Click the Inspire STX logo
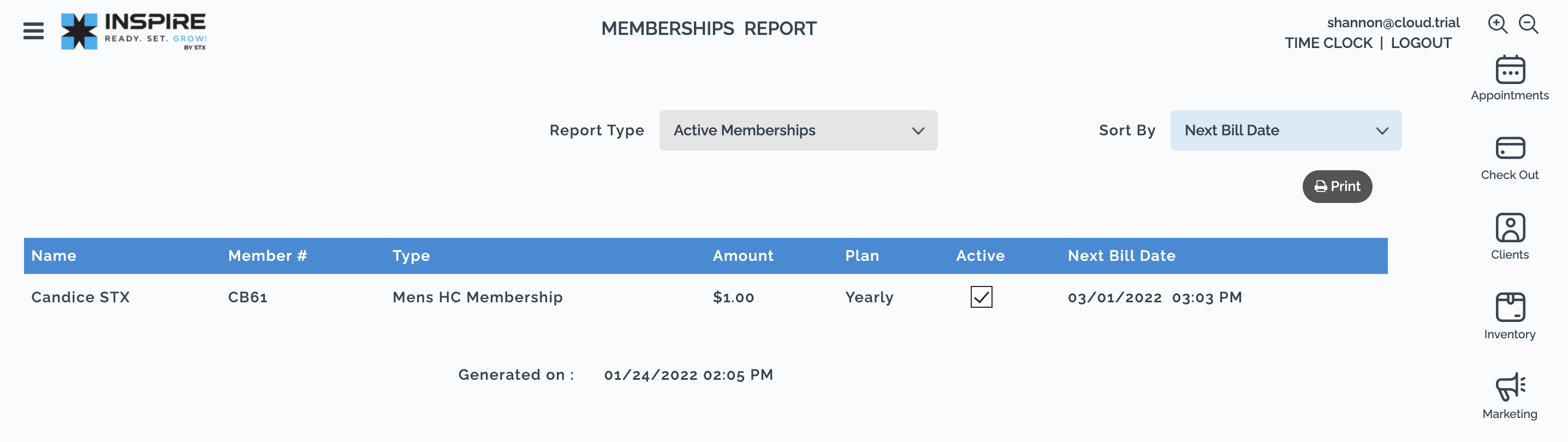 (134, 31)
